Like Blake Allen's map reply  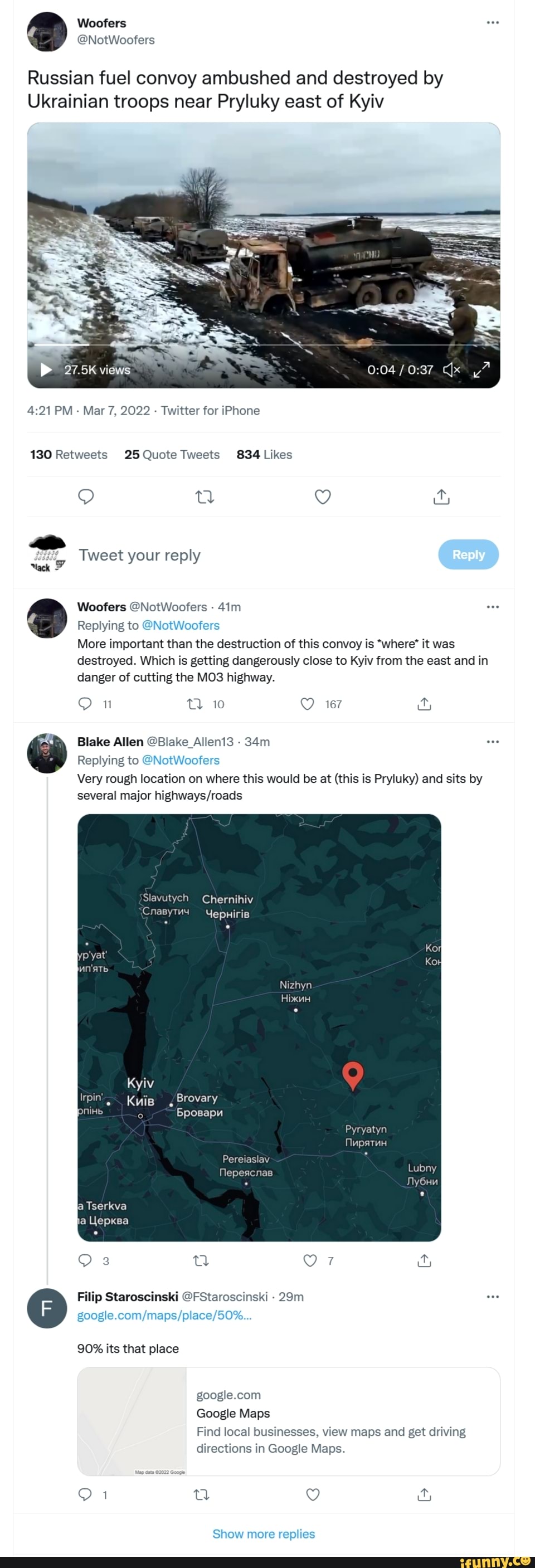[x=310, y=1260]
